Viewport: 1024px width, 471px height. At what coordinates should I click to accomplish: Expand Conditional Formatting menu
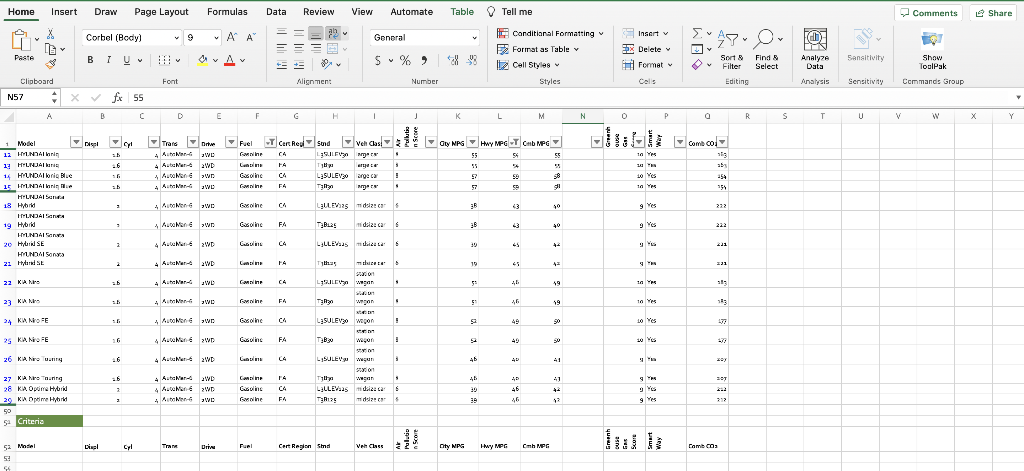[601, 33]
